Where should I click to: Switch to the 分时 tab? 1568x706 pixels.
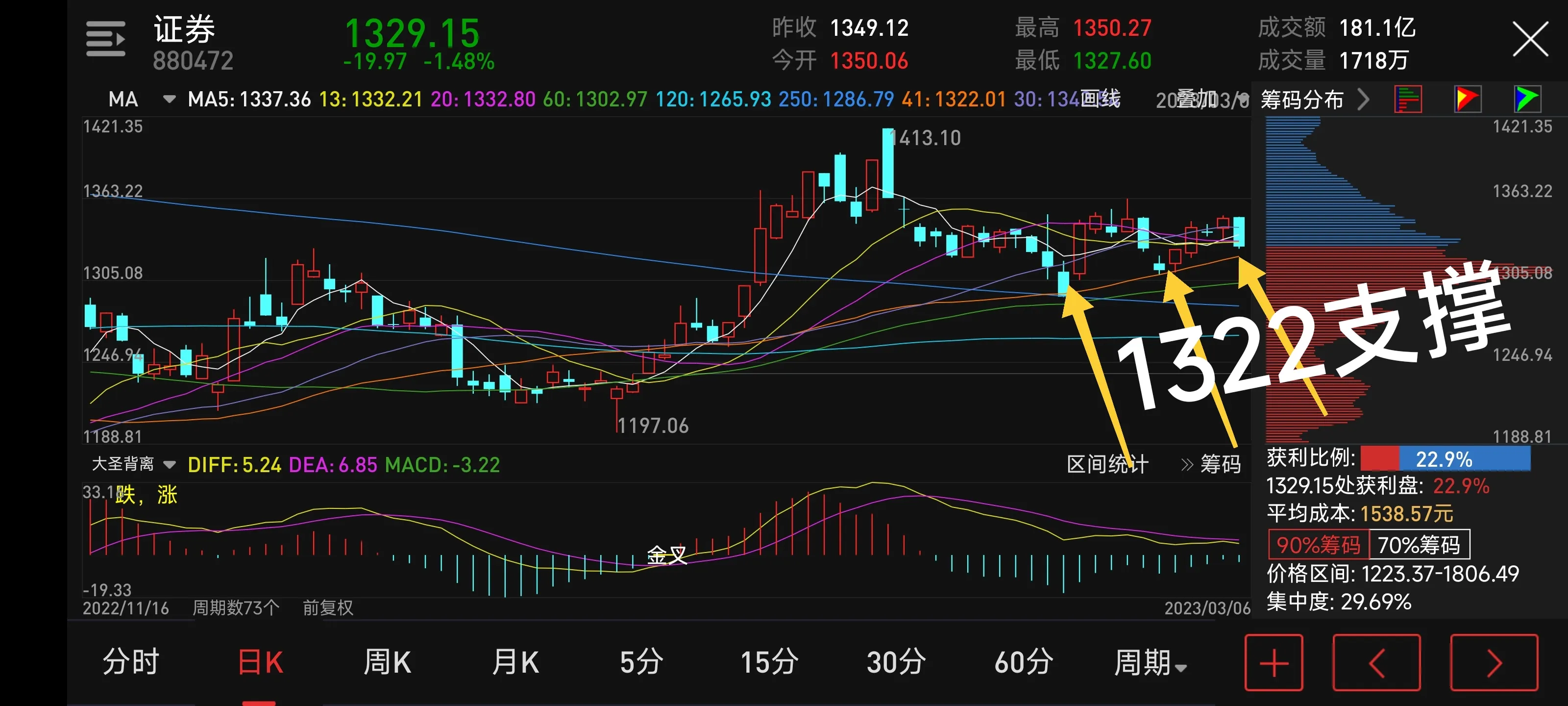point(131,662)
